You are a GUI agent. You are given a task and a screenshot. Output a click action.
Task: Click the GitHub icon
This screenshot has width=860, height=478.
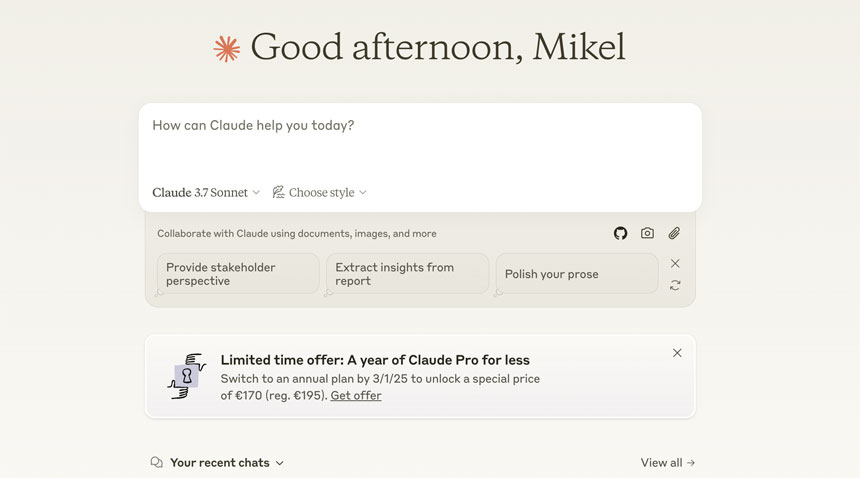click(620, 233)
